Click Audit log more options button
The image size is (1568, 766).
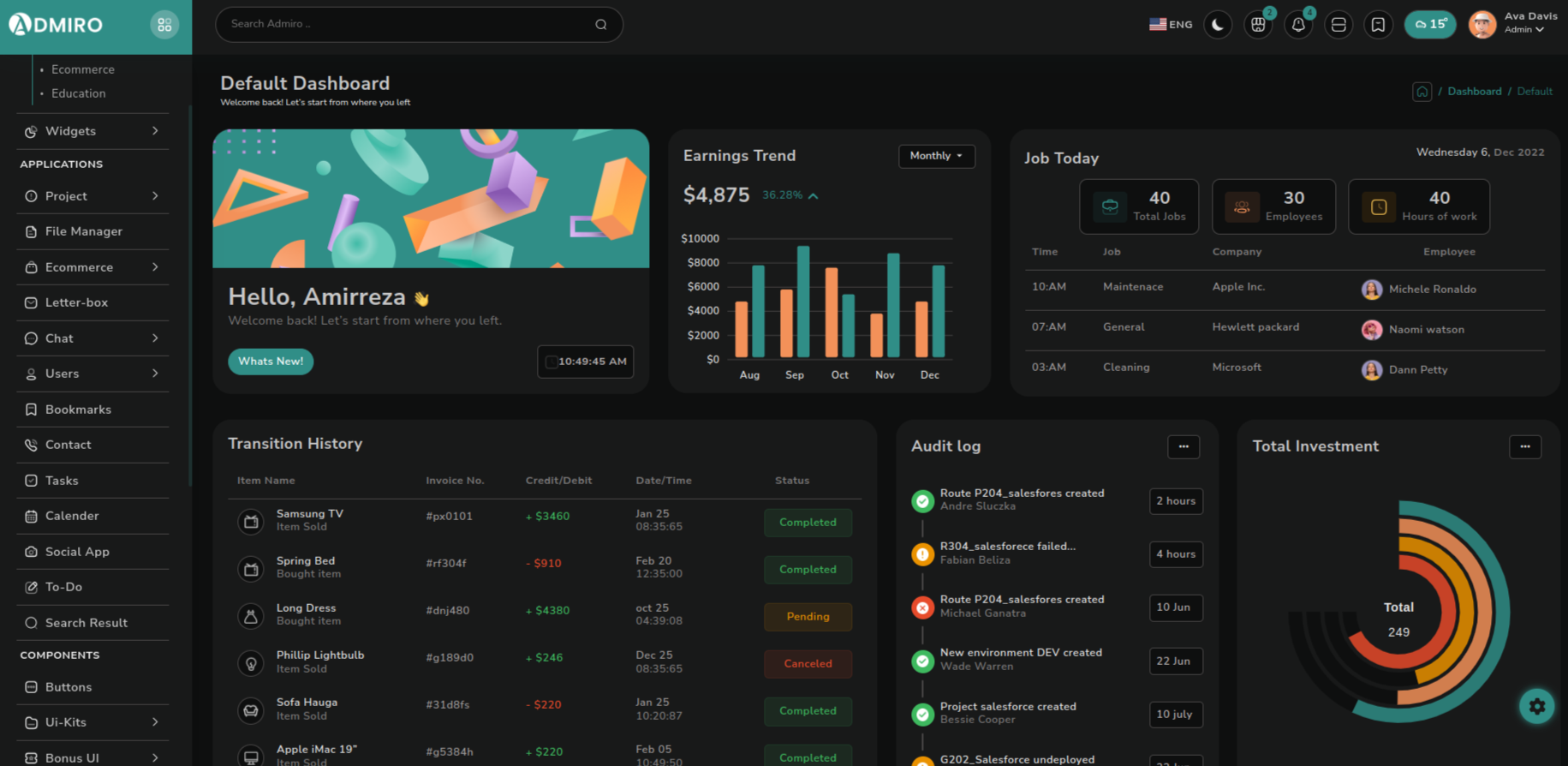(x=1183, y=446)
